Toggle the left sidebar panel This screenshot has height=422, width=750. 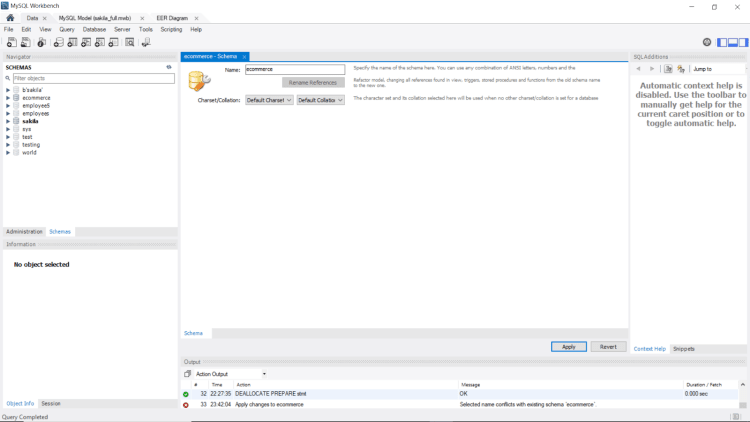(722, 43)
